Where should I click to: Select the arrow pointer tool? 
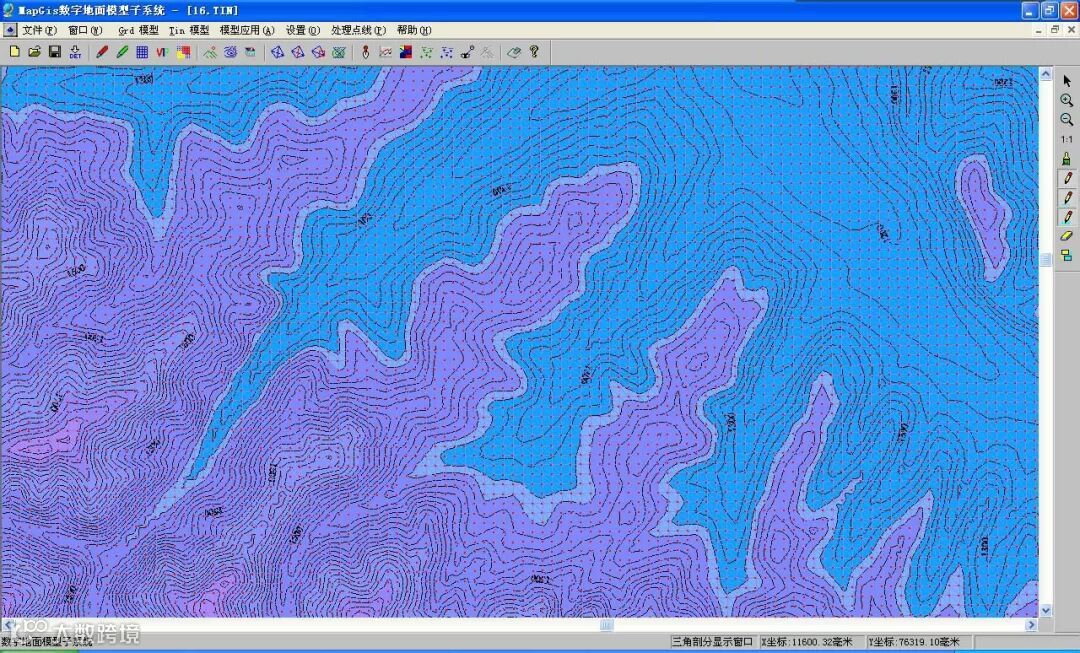coord(1067,81)
